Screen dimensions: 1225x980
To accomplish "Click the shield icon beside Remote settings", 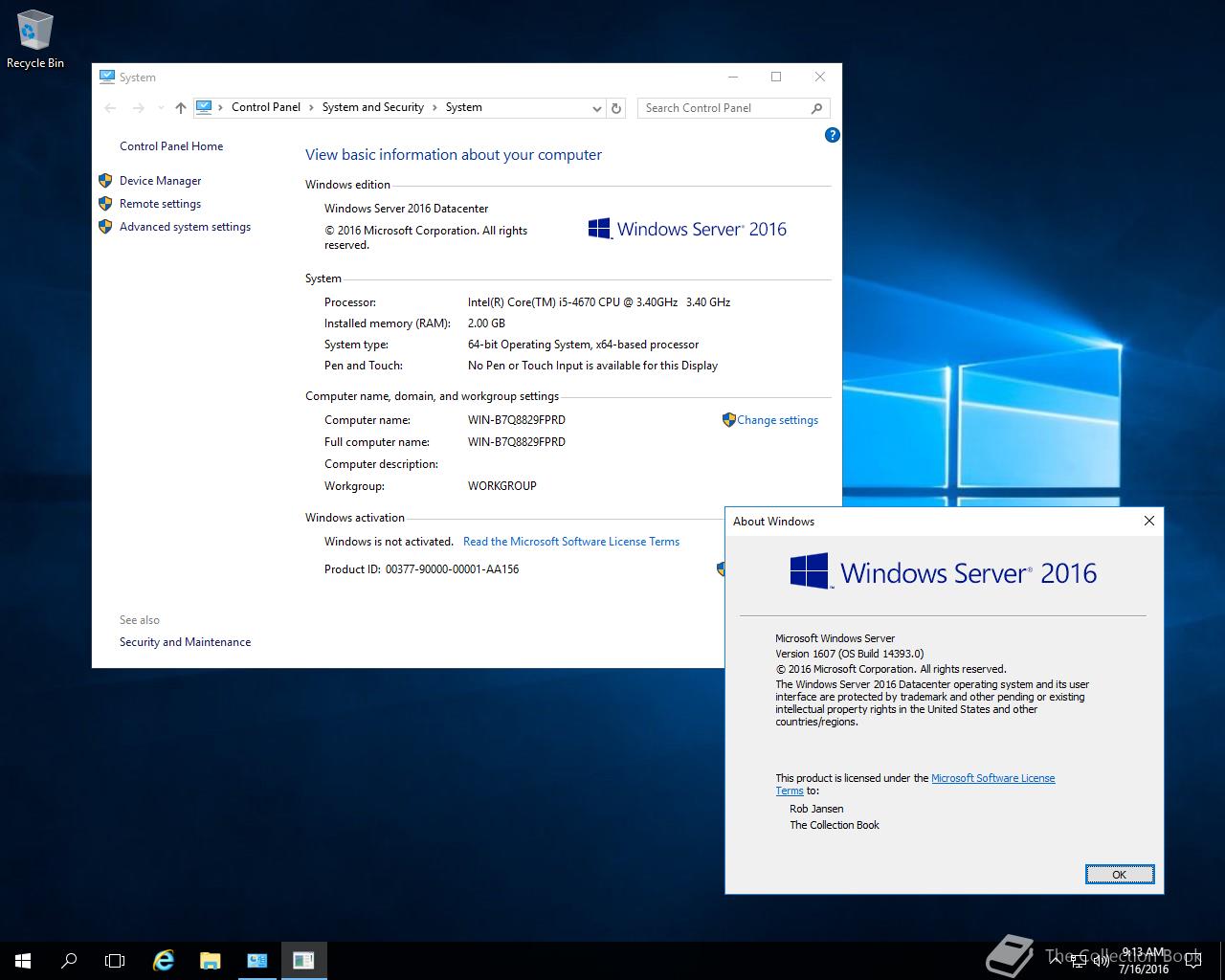I will (x=105, y=203).
